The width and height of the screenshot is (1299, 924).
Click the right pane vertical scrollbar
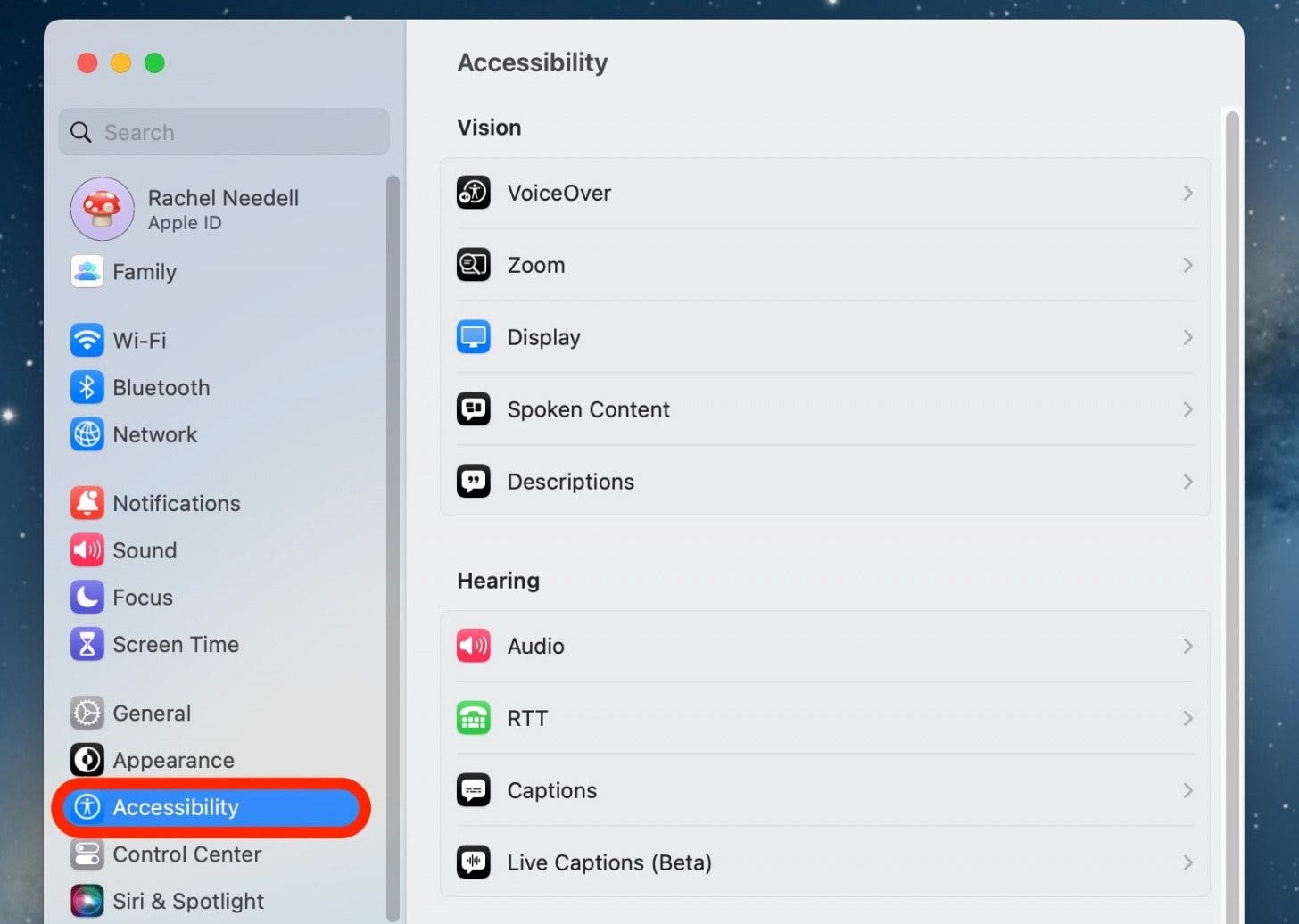click(x=1232, y=446)
